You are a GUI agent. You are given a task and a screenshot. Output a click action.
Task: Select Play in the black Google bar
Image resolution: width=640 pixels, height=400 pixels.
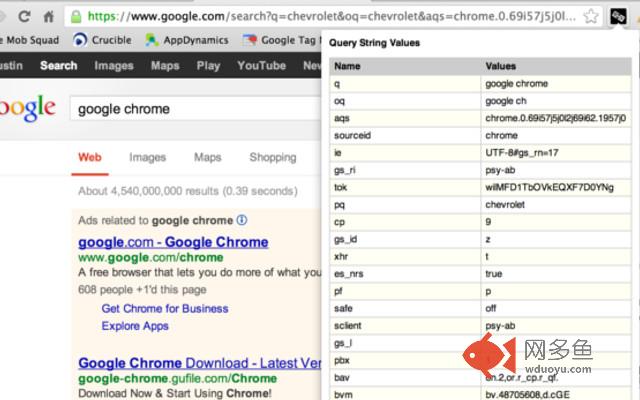click(208, 65)
